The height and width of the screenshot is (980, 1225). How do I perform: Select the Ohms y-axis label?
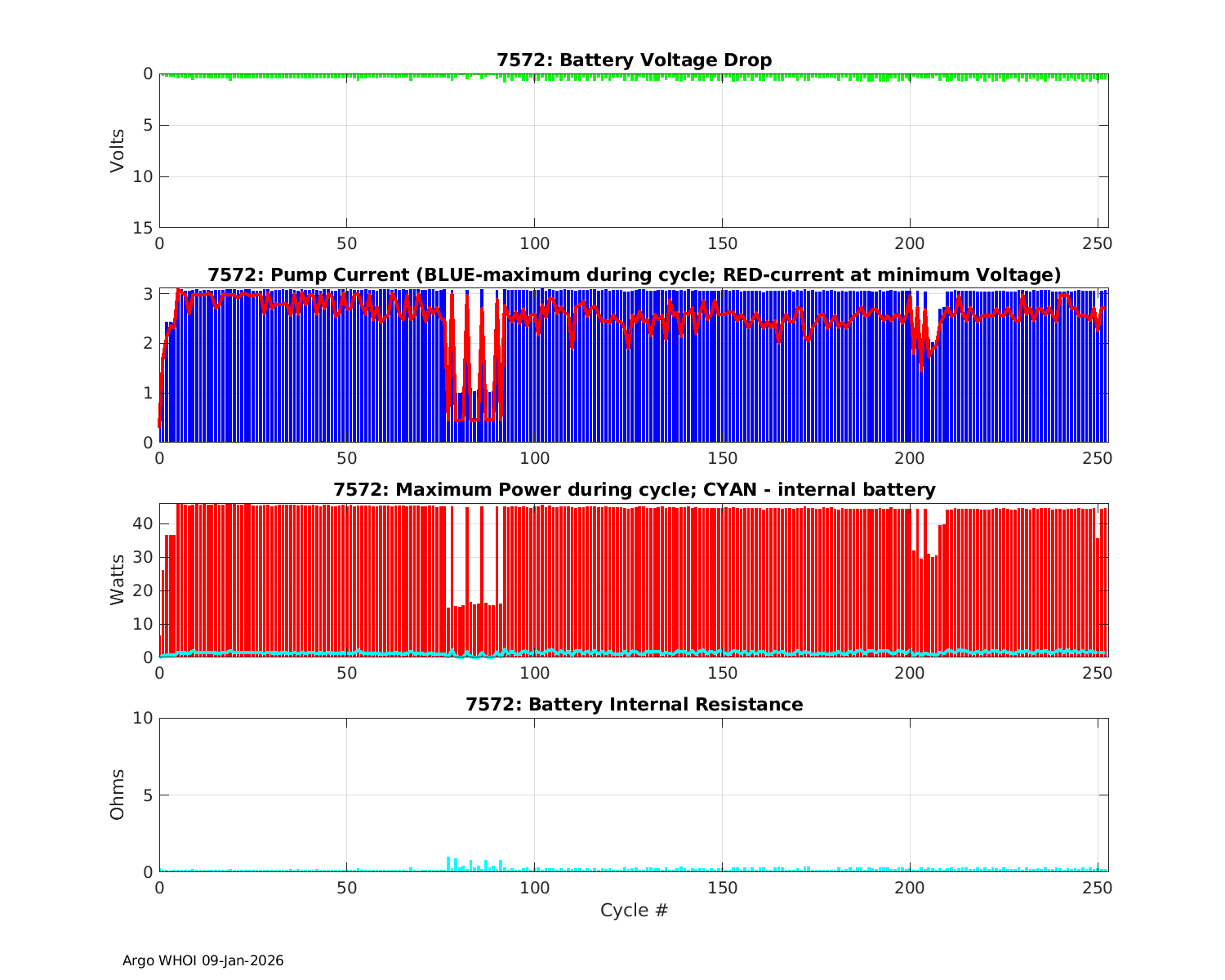pyautogui.click(x=118, y=795)
